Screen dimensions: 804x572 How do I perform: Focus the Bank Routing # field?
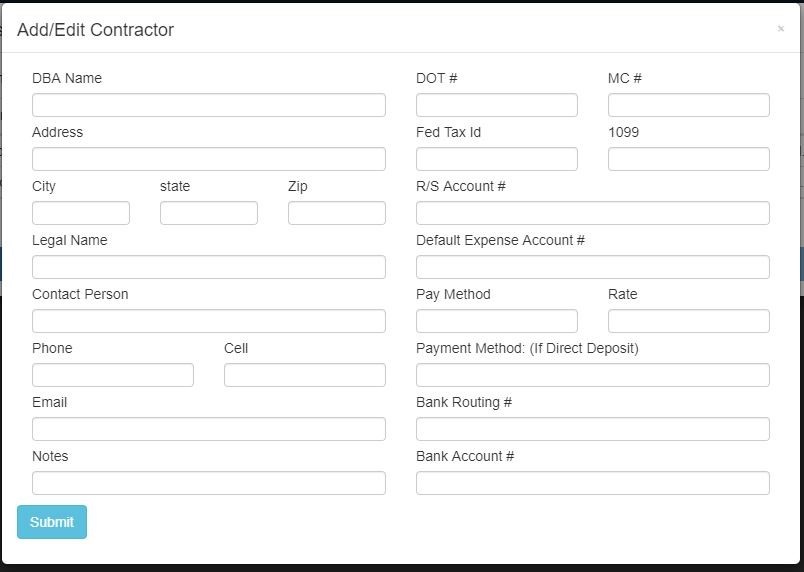click(x=593, y=429)
